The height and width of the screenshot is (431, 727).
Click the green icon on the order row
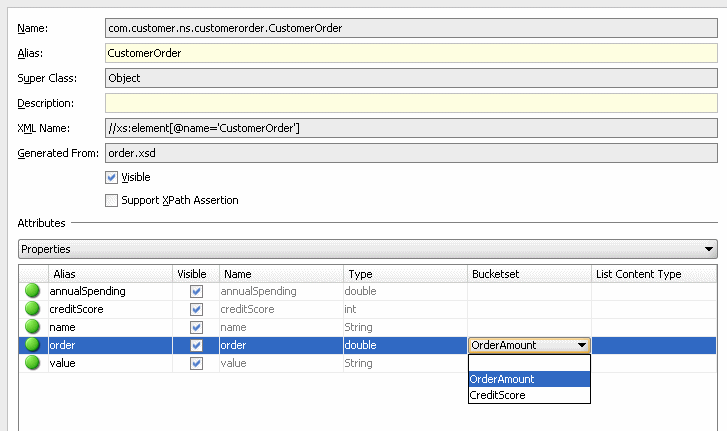point(33,345)
